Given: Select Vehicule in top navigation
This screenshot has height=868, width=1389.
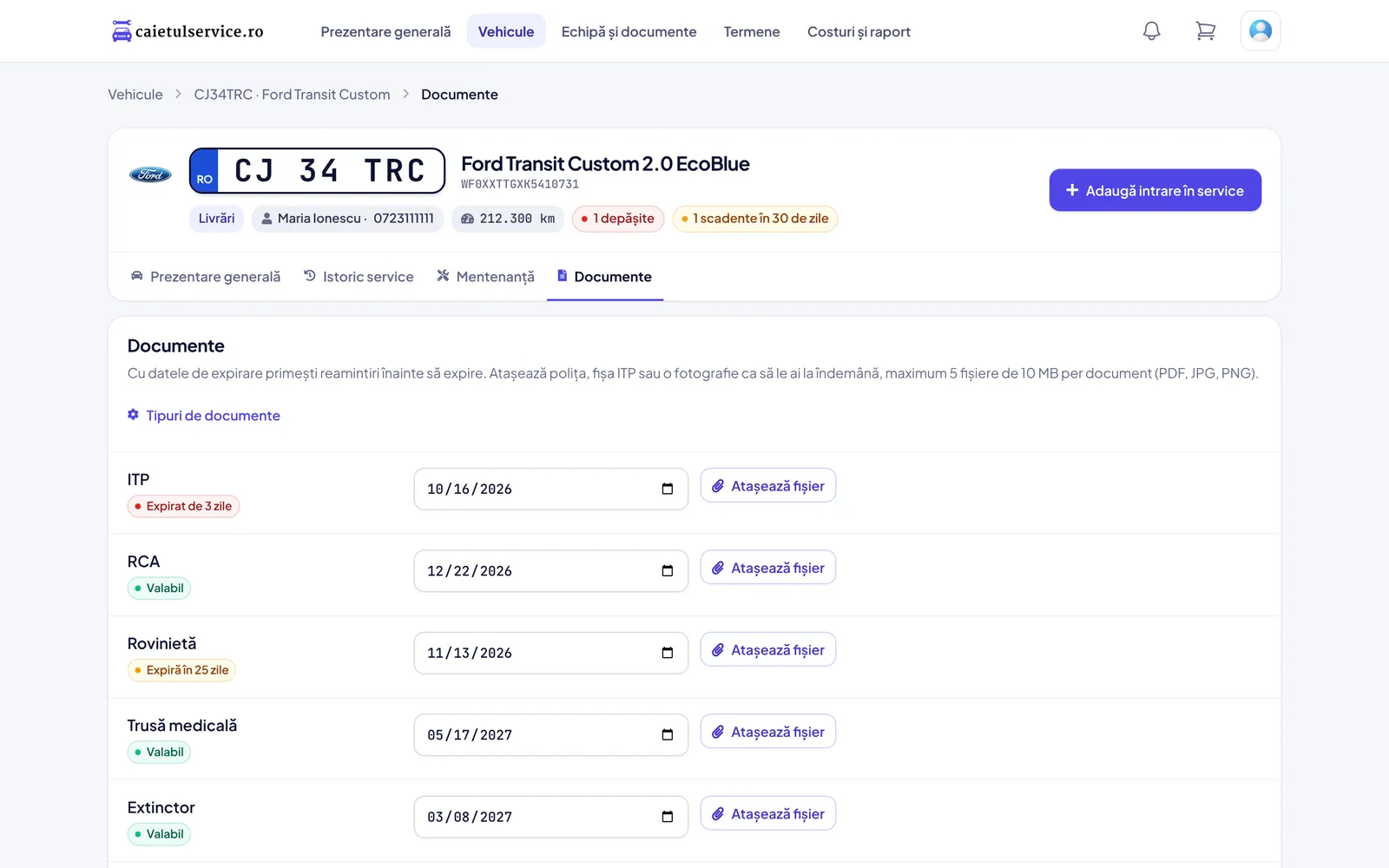Looking at the screenshot, I should click(506, 31).
